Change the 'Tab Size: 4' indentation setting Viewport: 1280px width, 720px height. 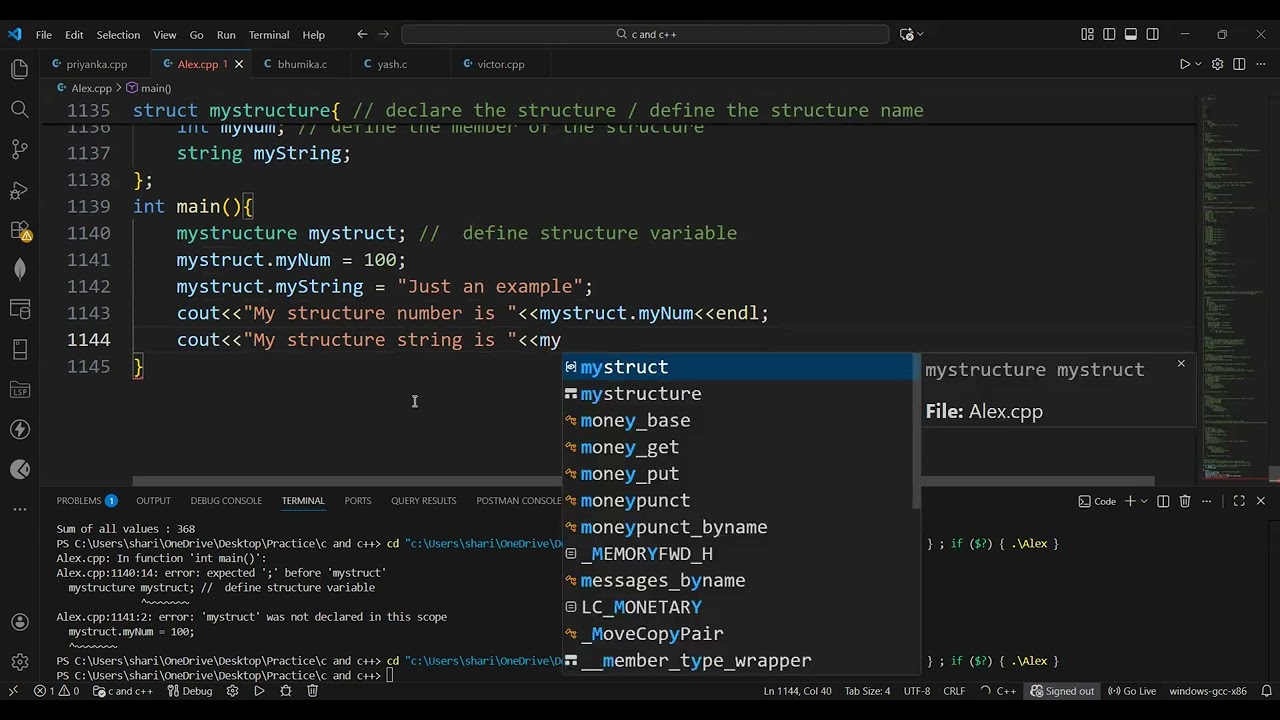867,691
